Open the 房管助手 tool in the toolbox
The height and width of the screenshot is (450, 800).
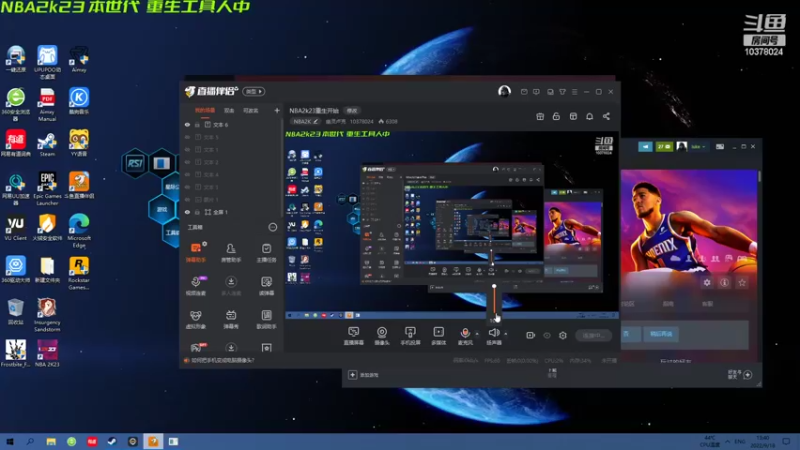(x=231, y=253)
